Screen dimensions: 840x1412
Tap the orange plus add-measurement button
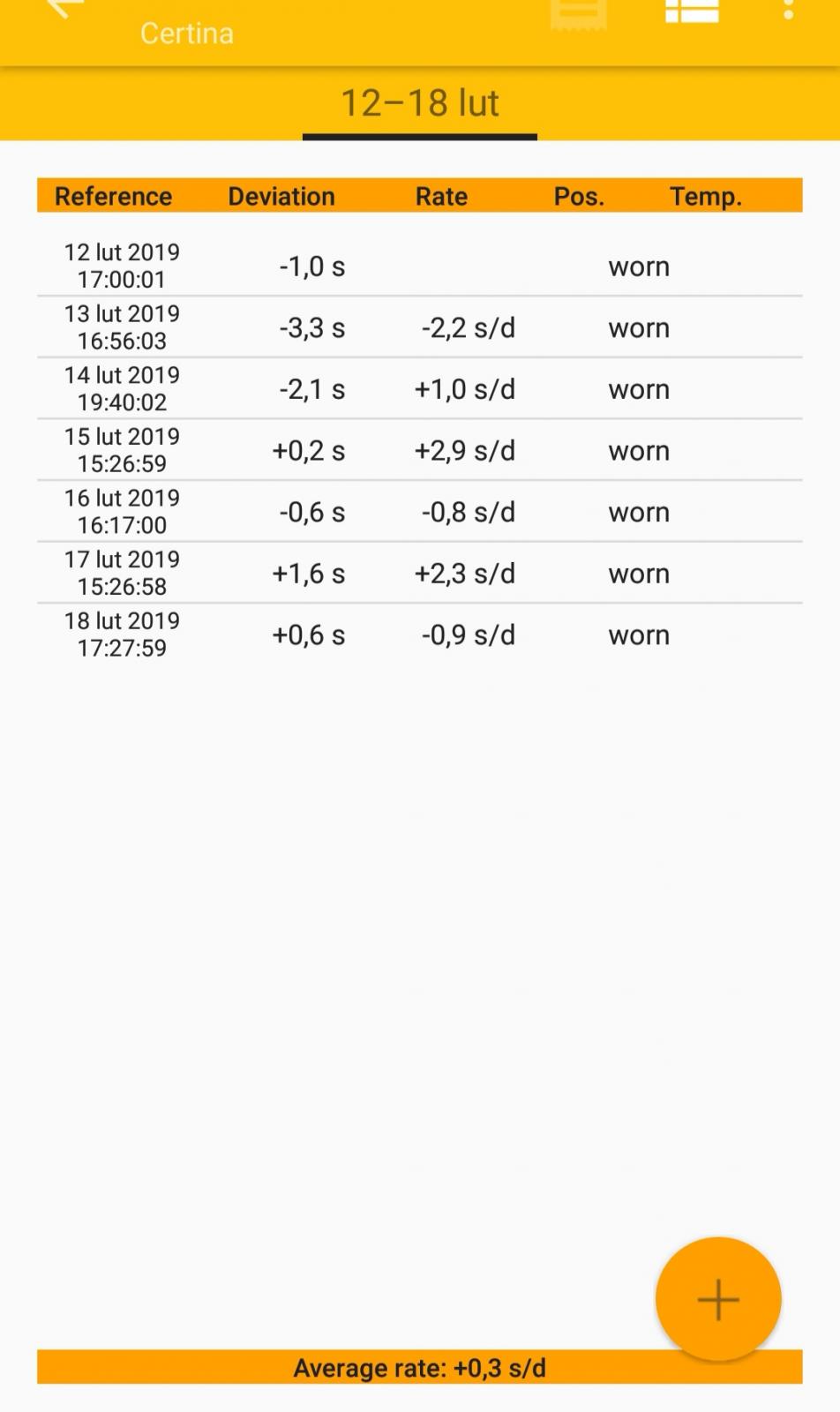coord(717,1299)
